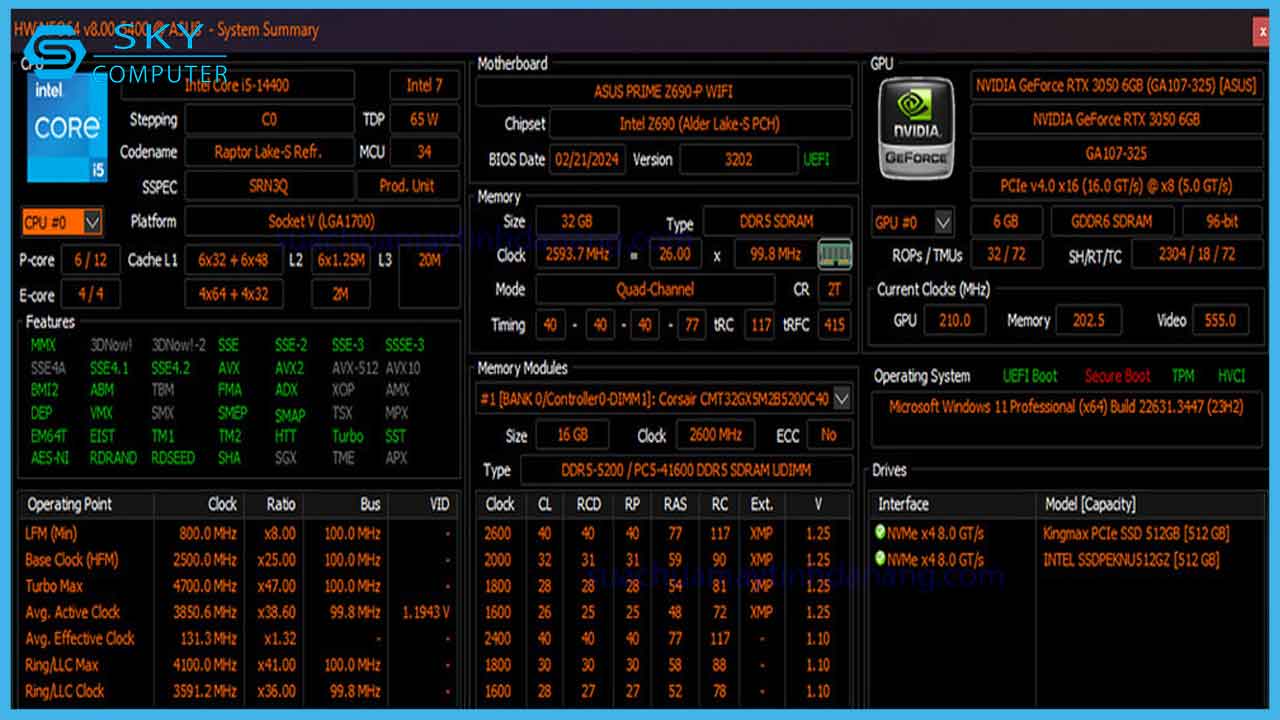This screenshot has height=720, width=1280.
Task: Click the green UEFI Boot indicator
Action: 1030,376
